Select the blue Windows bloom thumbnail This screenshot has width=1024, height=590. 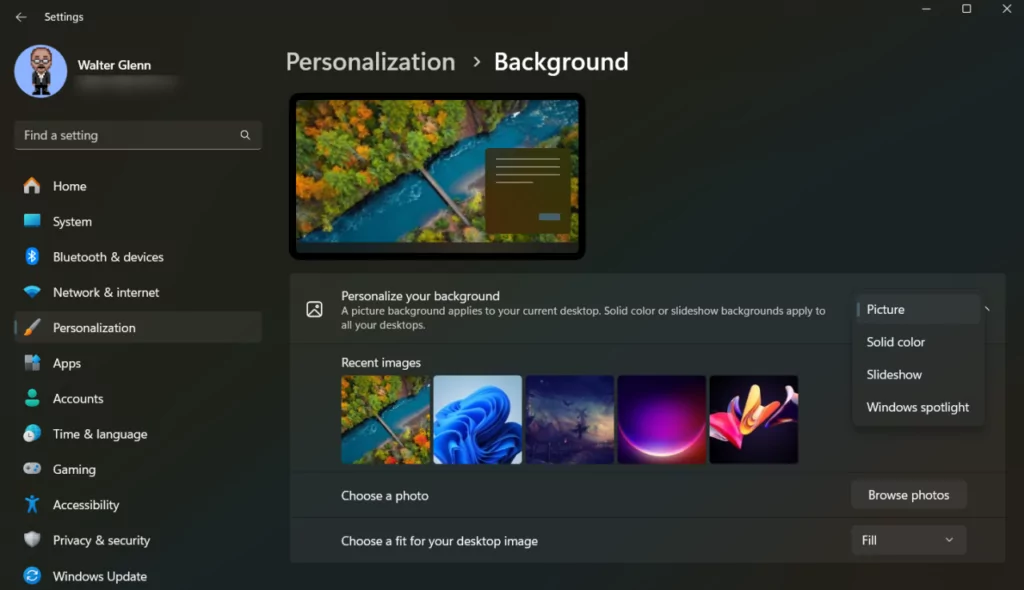click(x=477, y=419)
